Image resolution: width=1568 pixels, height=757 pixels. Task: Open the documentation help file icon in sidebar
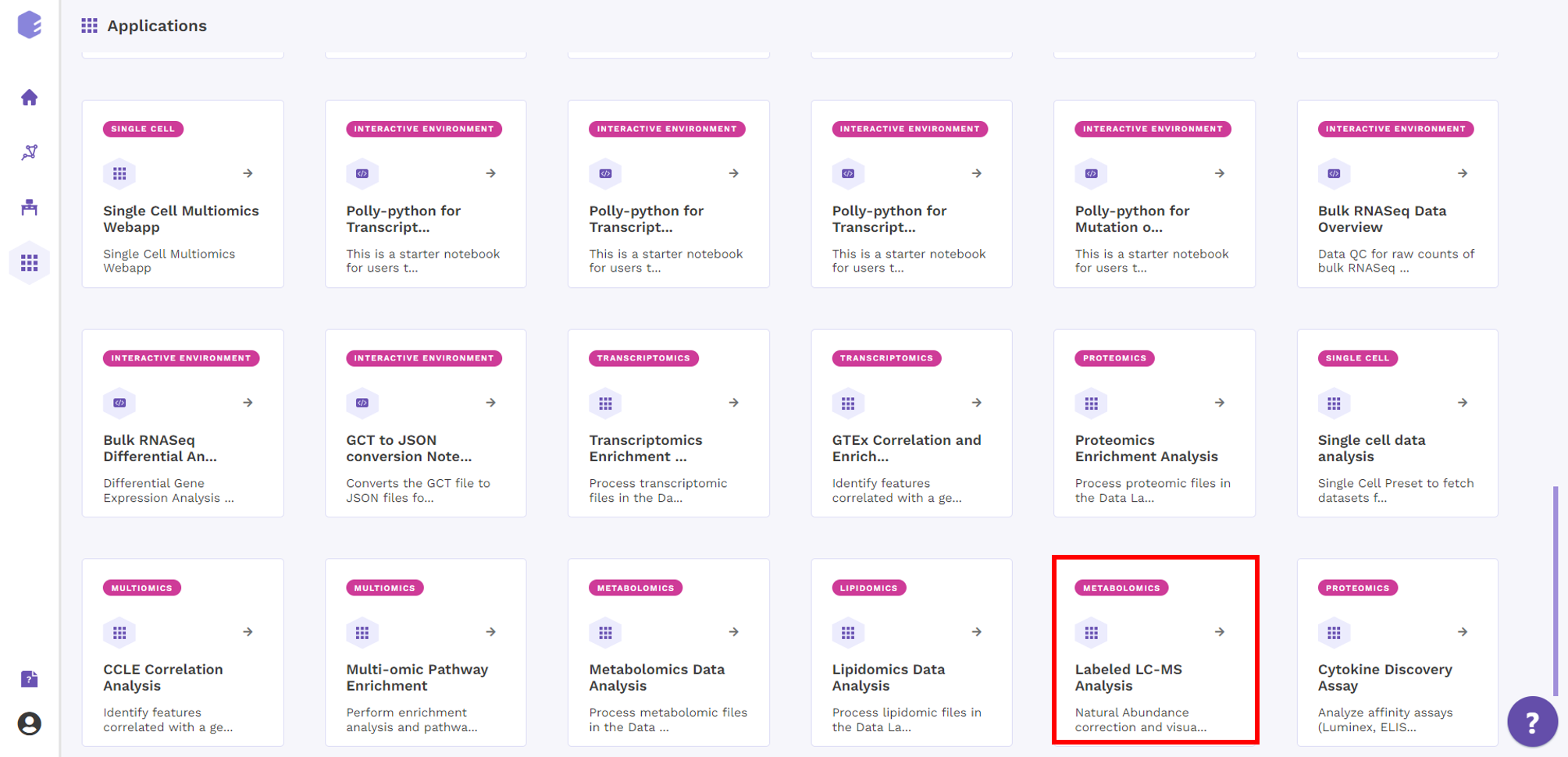coord(30,679)
